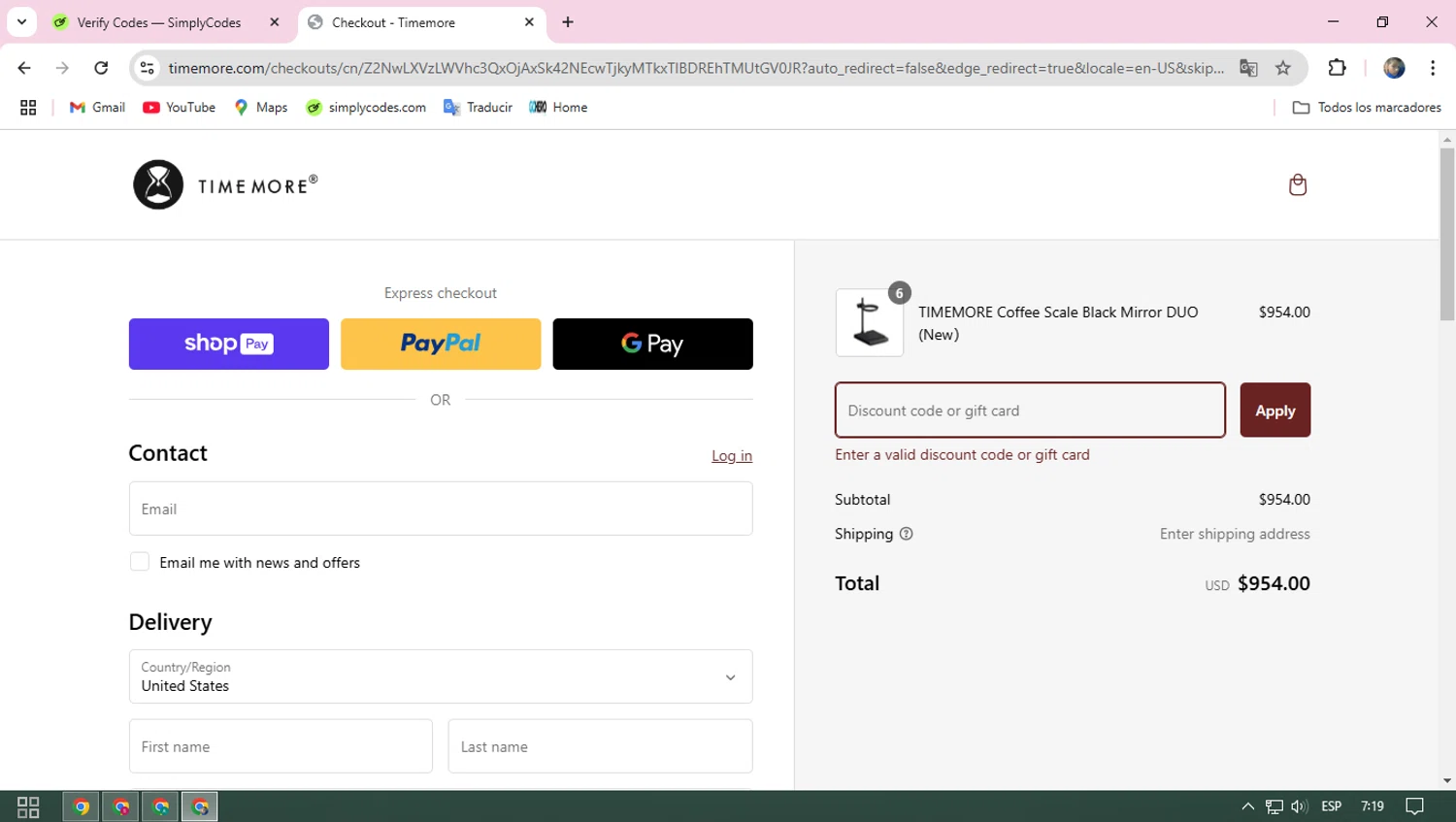Open the Windows Start button
Viewport: 1456px width, 822px height.
(28, 806)
